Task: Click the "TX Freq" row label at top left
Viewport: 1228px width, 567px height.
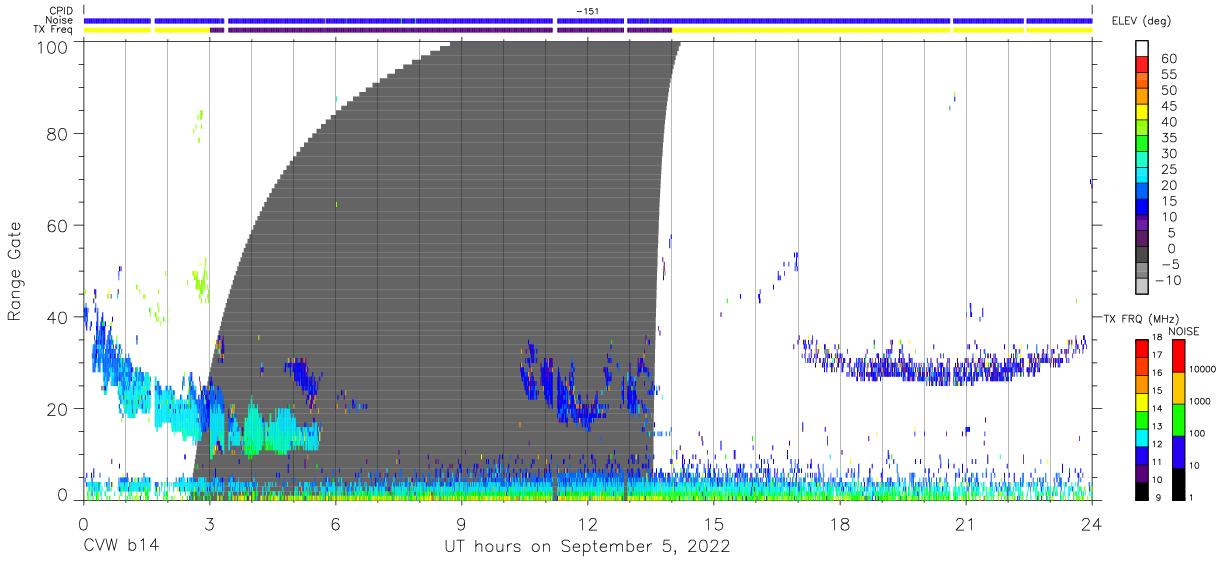Action: click(54, 29)
